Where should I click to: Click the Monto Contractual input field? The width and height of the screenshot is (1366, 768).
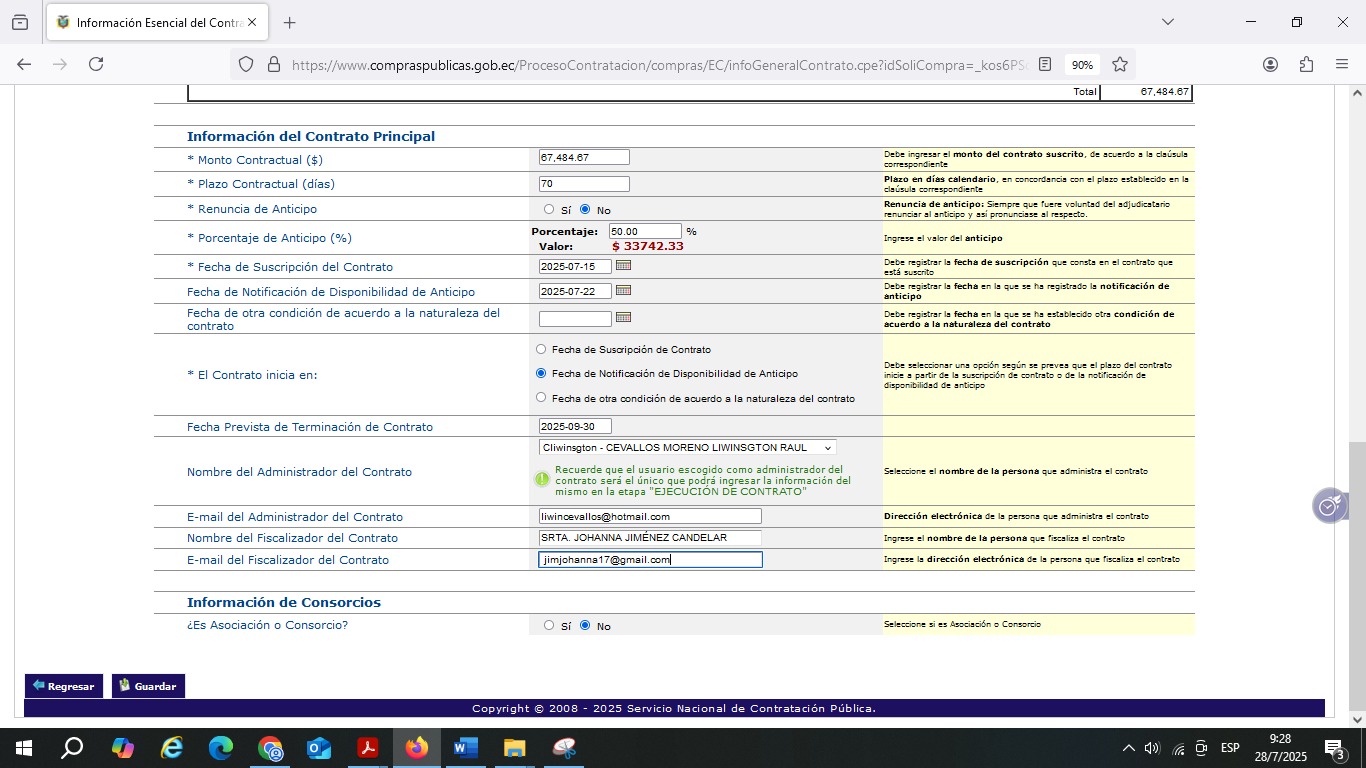tap(584, 157)
